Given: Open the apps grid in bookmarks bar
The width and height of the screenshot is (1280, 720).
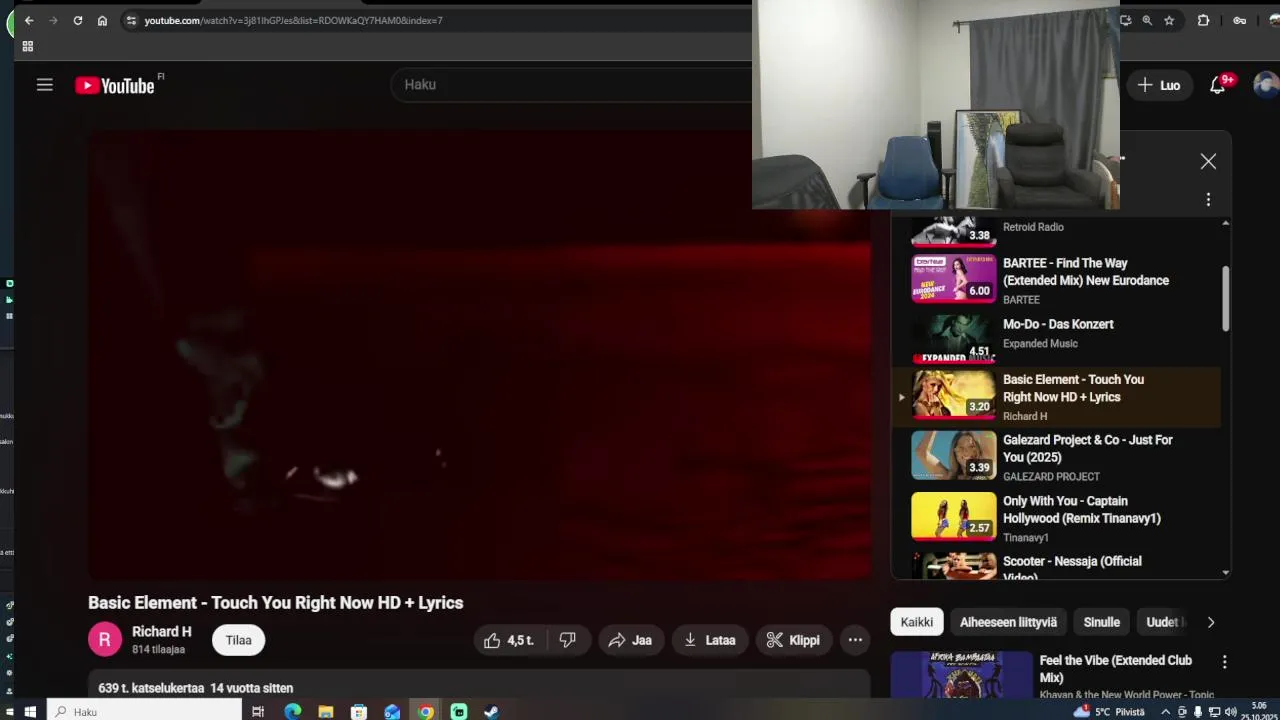Looking at the screenshot, I should click(28, 46).
